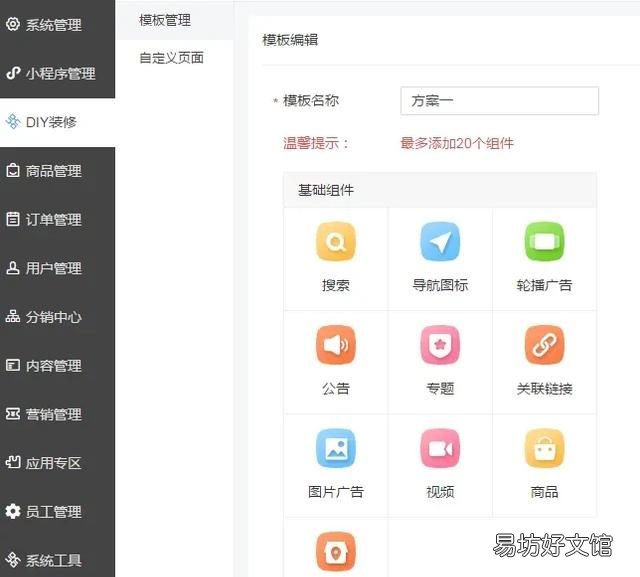Switch to 模板管理 submenu

[175, 20]
